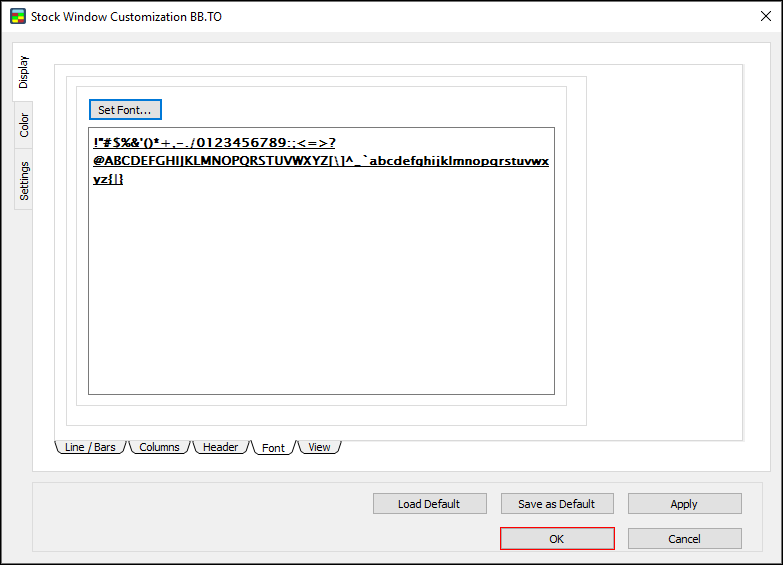The width and height of the screenshot is (783, 565).
Task: Click empty area of the font preview box
Action: (320, 300)
